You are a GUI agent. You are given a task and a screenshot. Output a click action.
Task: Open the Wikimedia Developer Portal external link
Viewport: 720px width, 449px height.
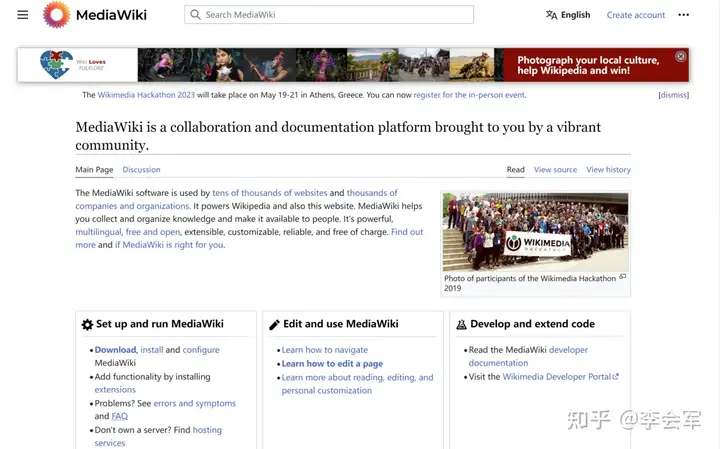click(560, 376)
